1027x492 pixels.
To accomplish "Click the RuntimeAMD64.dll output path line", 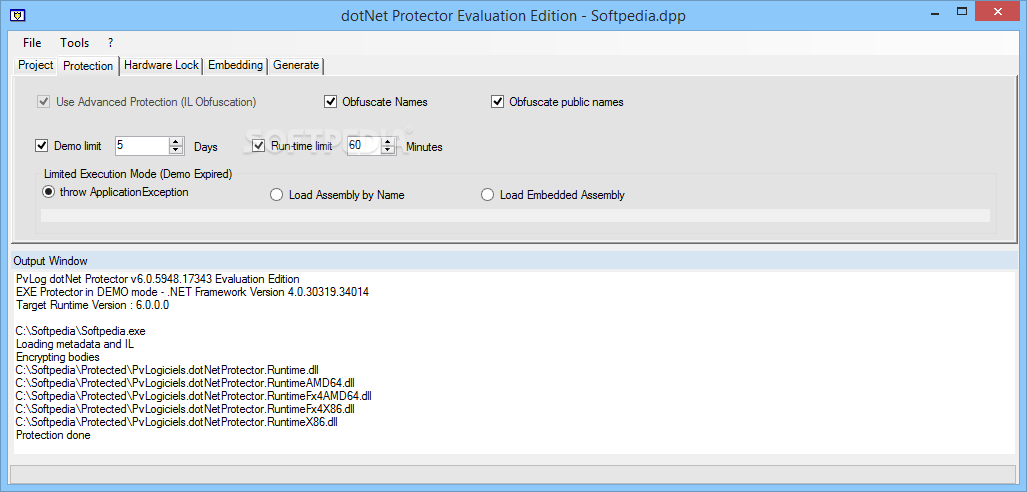I will [x=185, y=383].
